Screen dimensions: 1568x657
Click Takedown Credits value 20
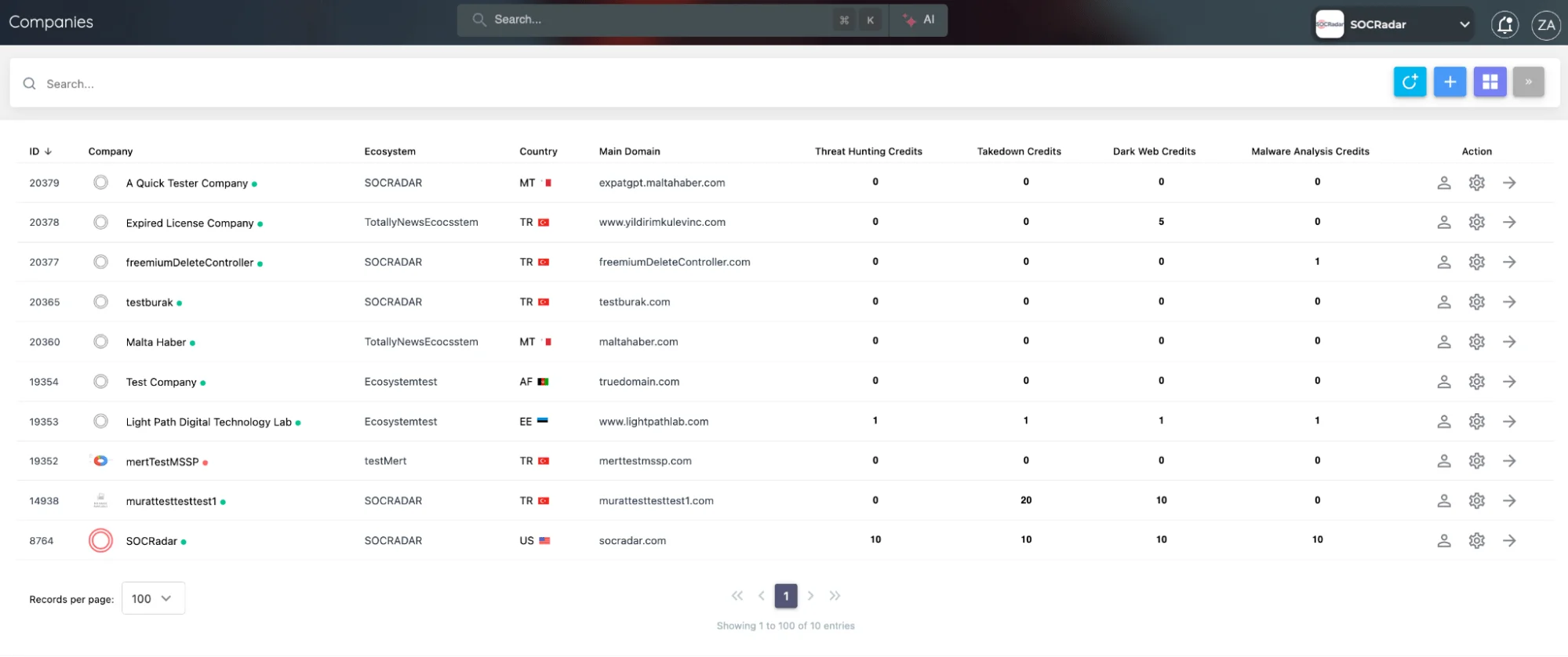(1026, 500)
